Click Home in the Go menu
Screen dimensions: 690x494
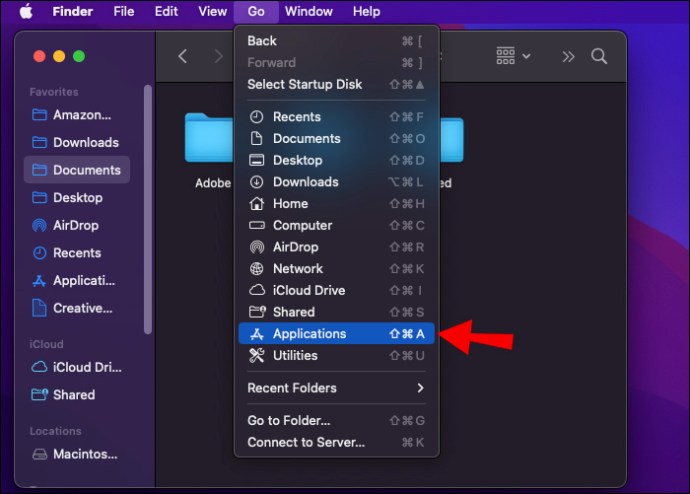click(x=289, y=203)
